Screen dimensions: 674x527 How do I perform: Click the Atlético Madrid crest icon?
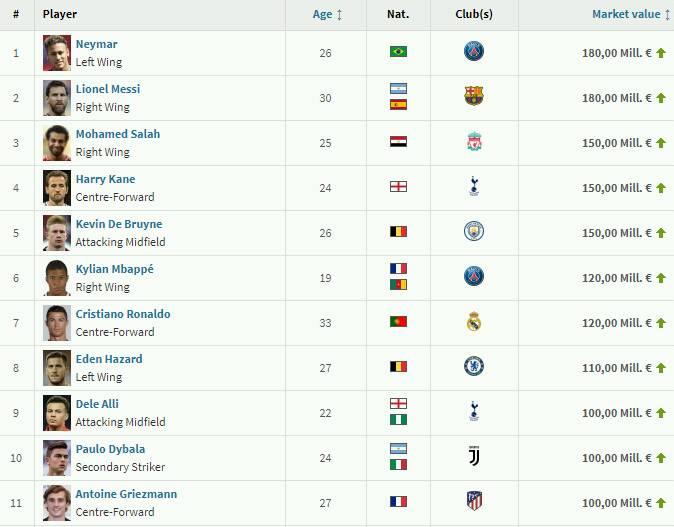(x=474, y=501)
